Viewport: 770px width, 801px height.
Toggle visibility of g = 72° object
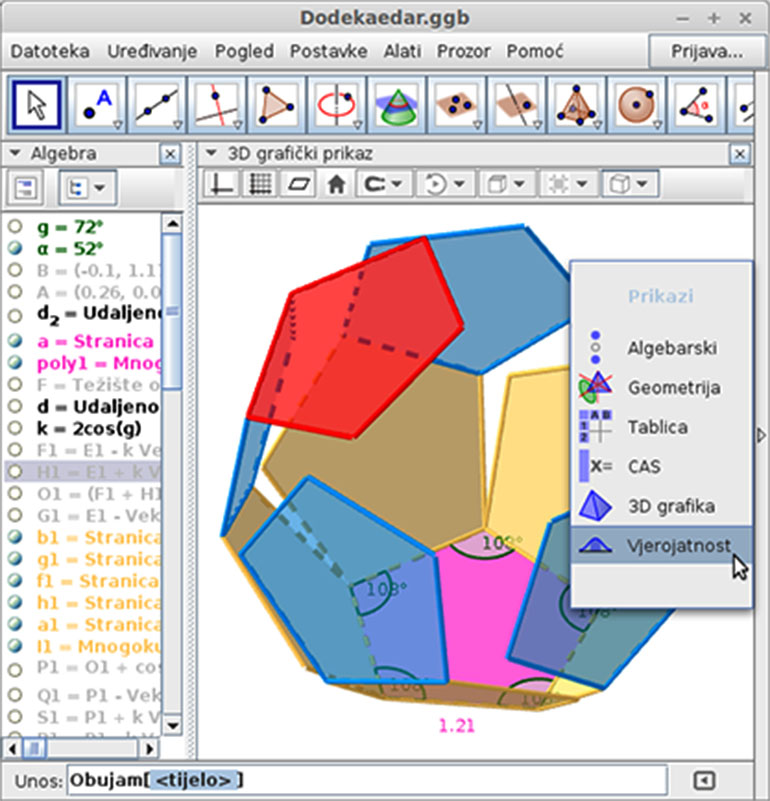15,227
